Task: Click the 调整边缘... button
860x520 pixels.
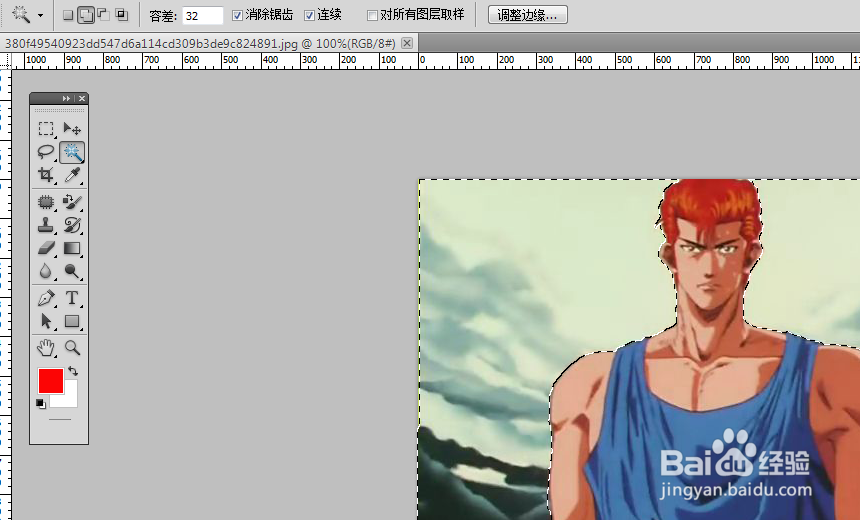Action: (x=528, y=15)
